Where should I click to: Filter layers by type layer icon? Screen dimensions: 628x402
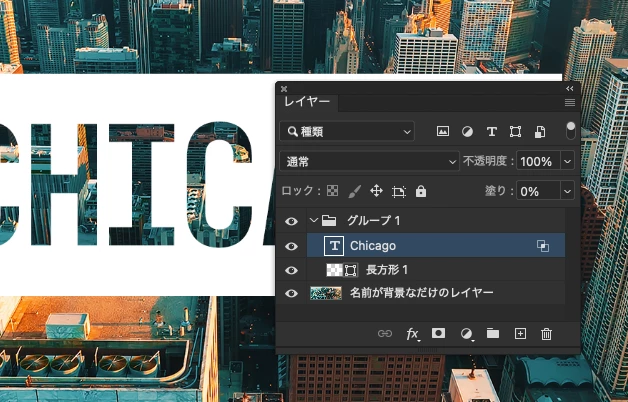(x=491, y=131)
